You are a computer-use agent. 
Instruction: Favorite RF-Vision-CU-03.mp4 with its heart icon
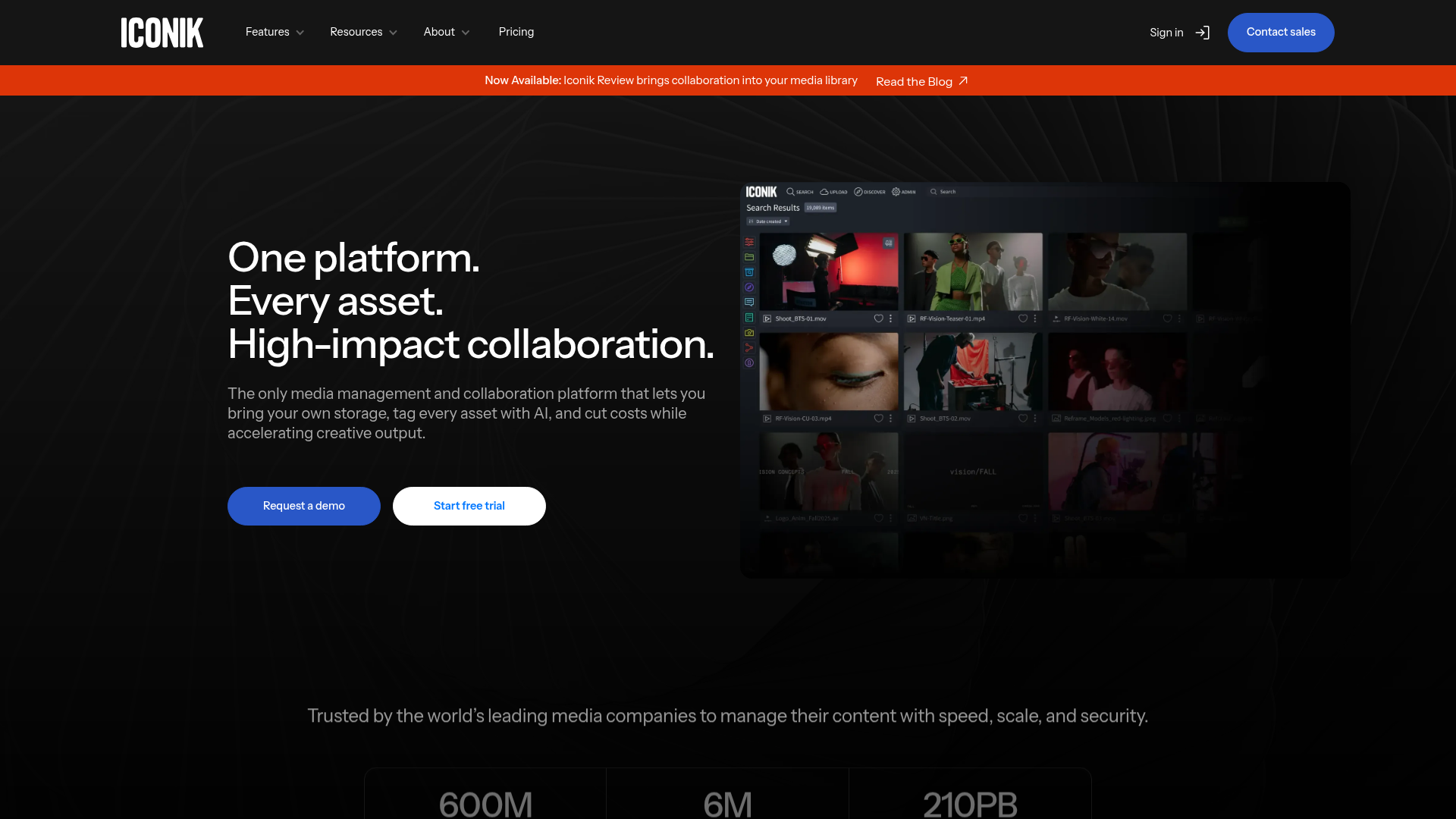click(x=879, y=418)
